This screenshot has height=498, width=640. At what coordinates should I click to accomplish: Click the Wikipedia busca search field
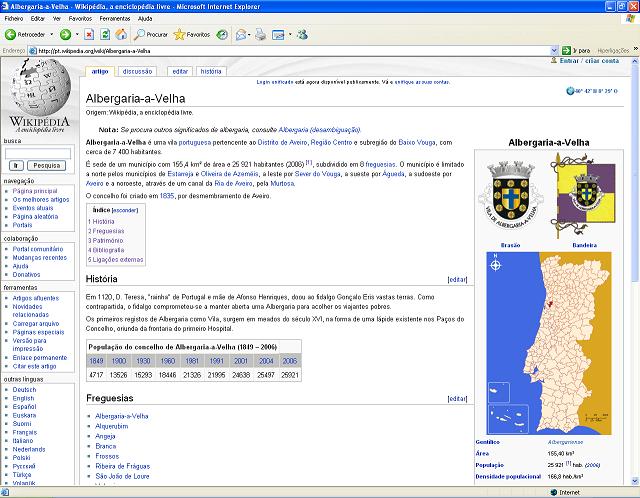(38, 153)
